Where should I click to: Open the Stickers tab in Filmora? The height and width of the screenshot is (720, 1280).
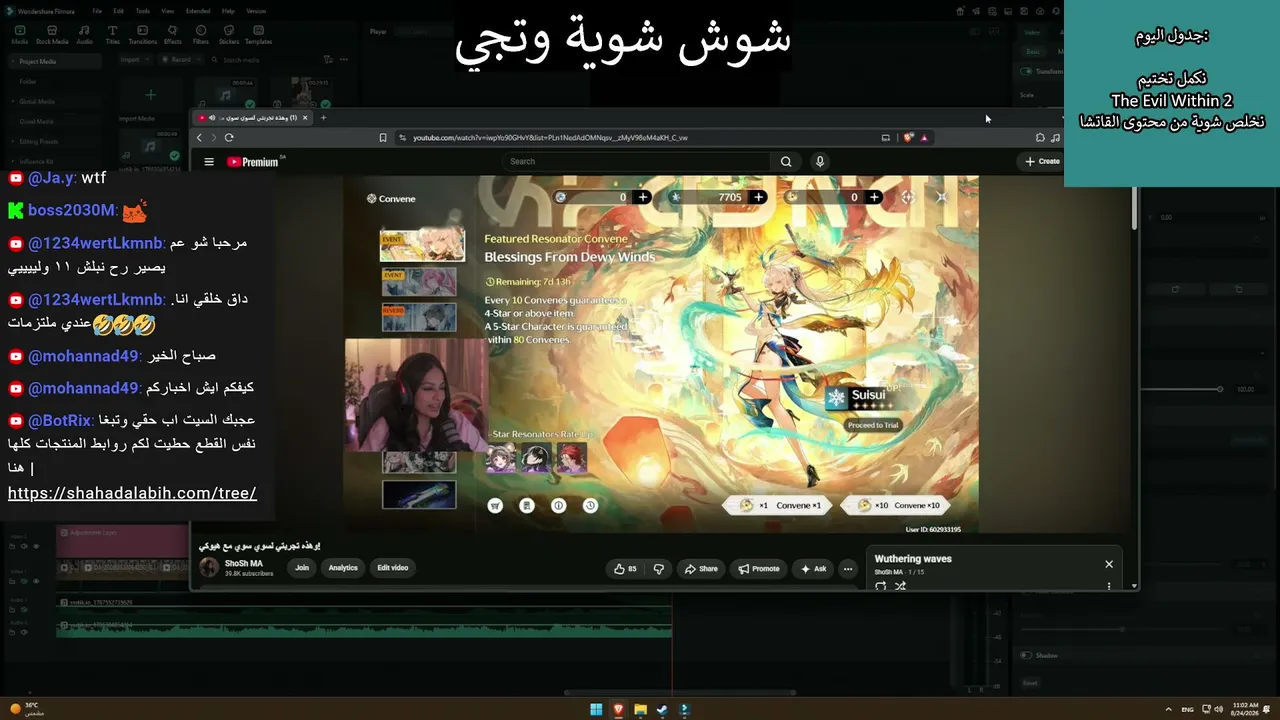(x=228, y=35)
